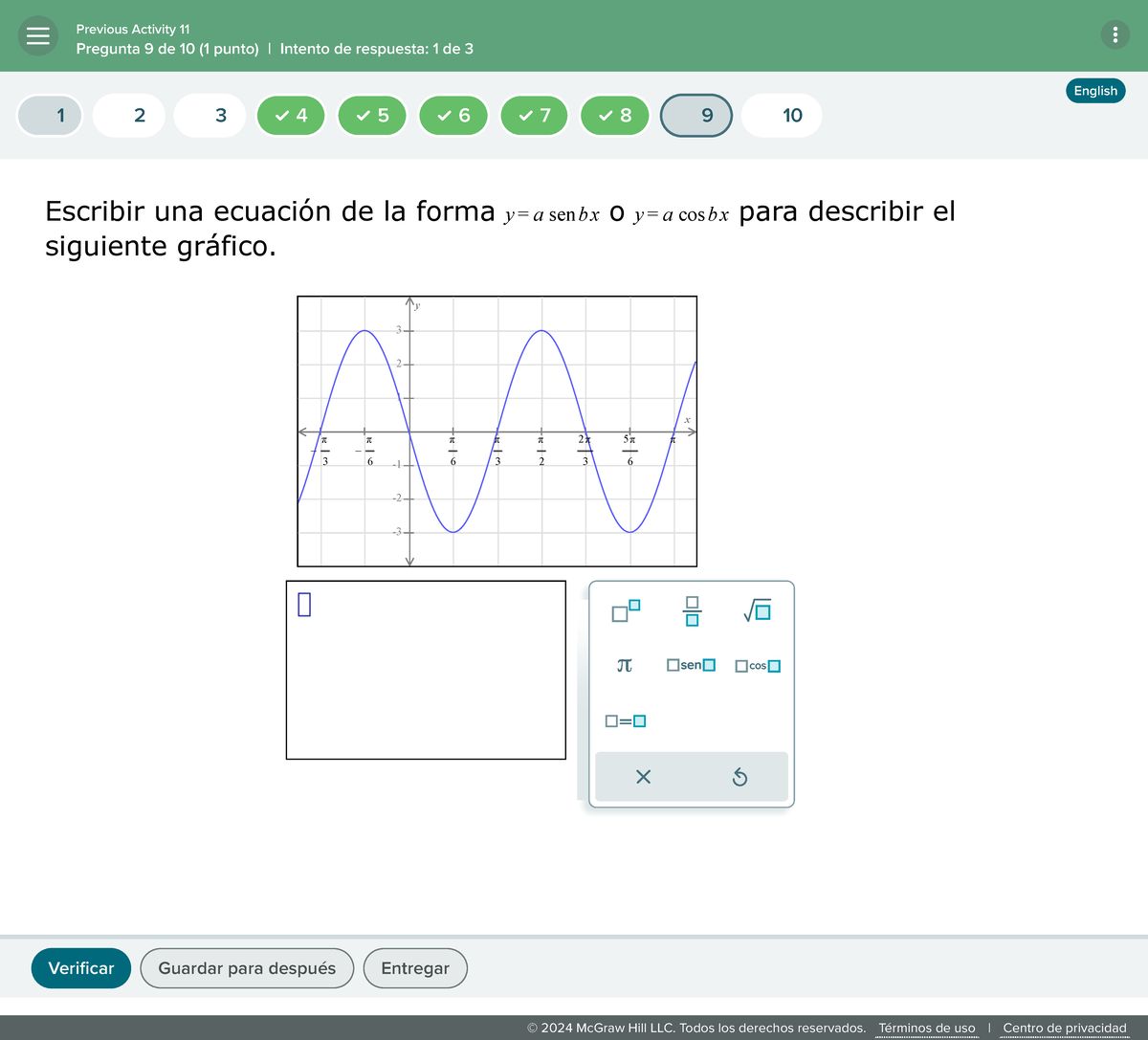
Task: Click the Verificar button
Action: (80, 967)
